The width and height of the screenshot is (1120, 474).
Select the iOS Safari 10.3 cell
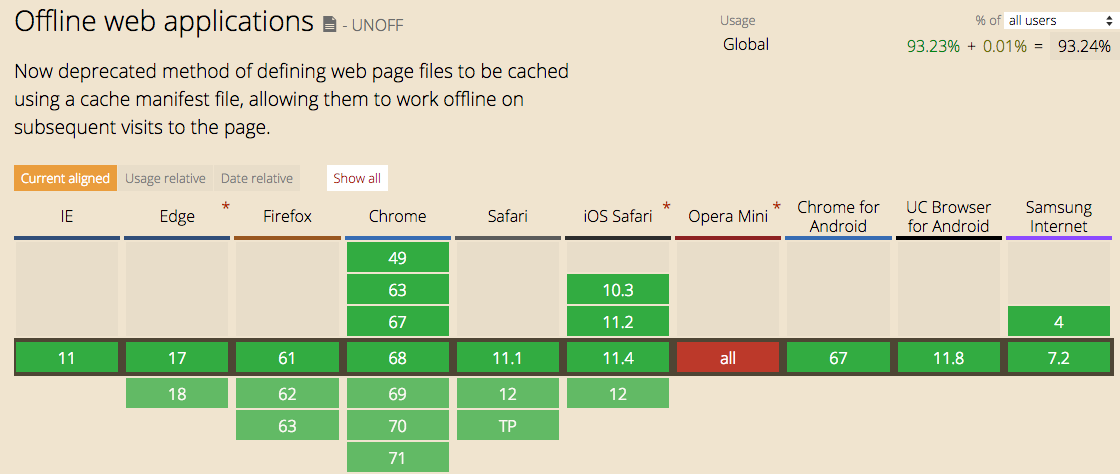pos(618,289)
